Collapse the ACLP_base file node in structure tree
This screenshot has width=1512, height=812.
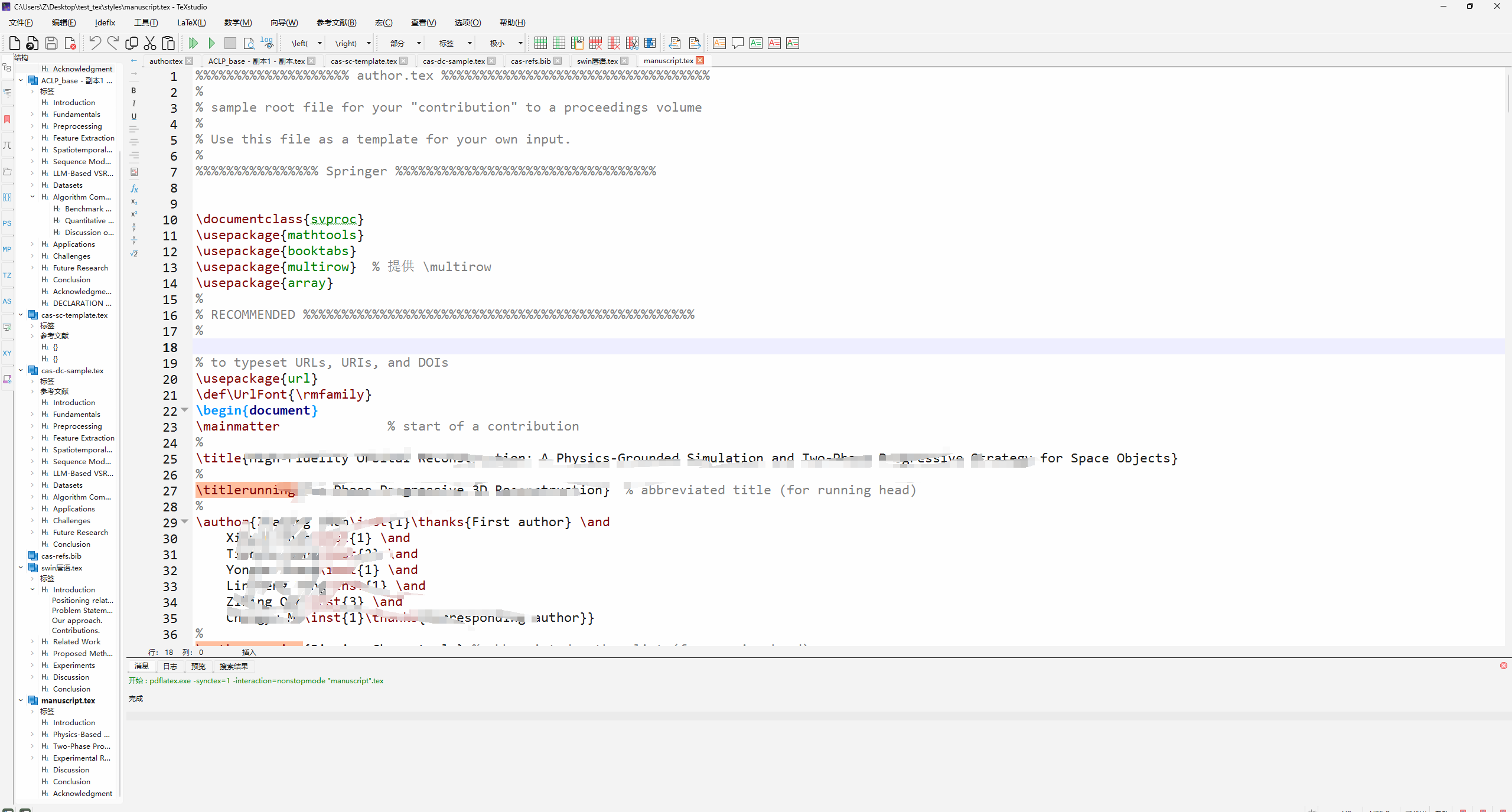tap(21, 80)
